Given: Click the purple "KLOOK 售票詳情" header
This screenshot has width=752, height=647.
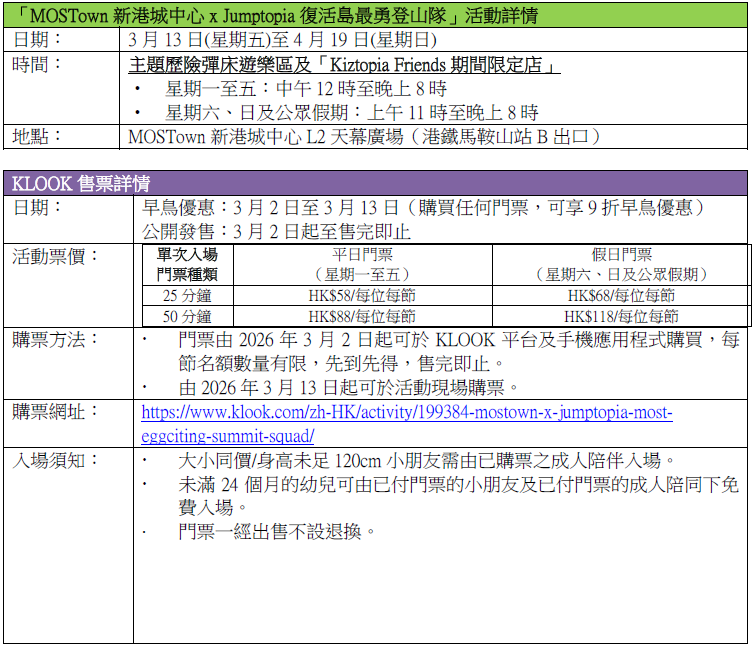Looking at the screenshot, I should pyautogui.click(x=81, y=183).
